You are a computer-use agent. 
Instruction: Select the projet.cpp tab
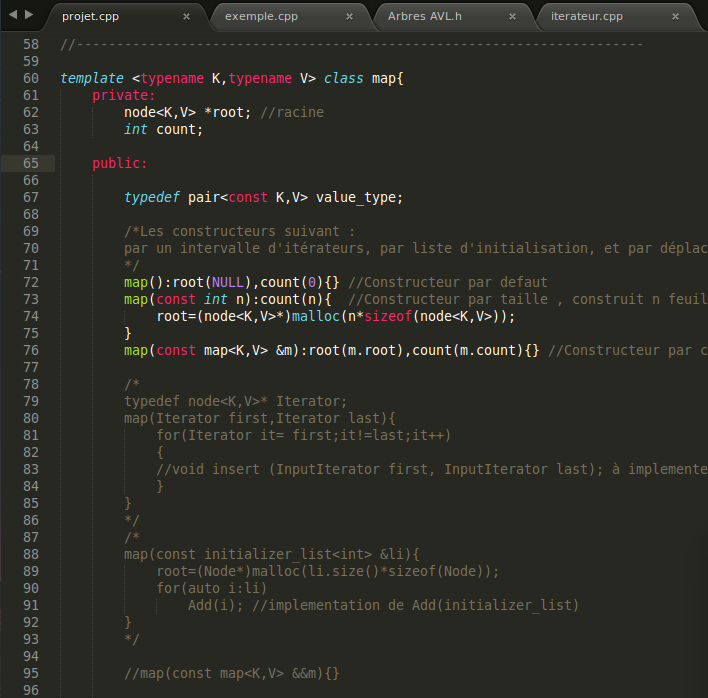coord(91,17)
